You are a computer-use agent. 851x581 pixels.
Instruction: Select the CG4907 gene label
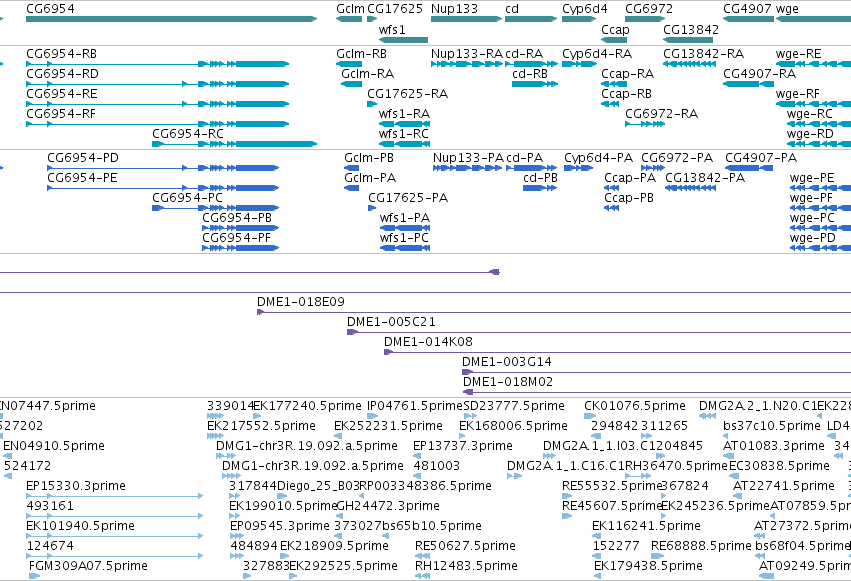[747, 9]
